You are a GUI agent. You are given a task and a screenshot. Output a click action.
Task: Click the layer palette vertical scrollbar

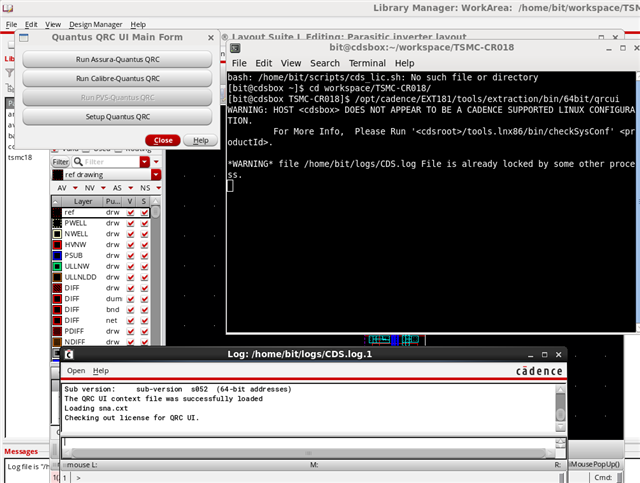pyautogui.click(x=156, y=272)
